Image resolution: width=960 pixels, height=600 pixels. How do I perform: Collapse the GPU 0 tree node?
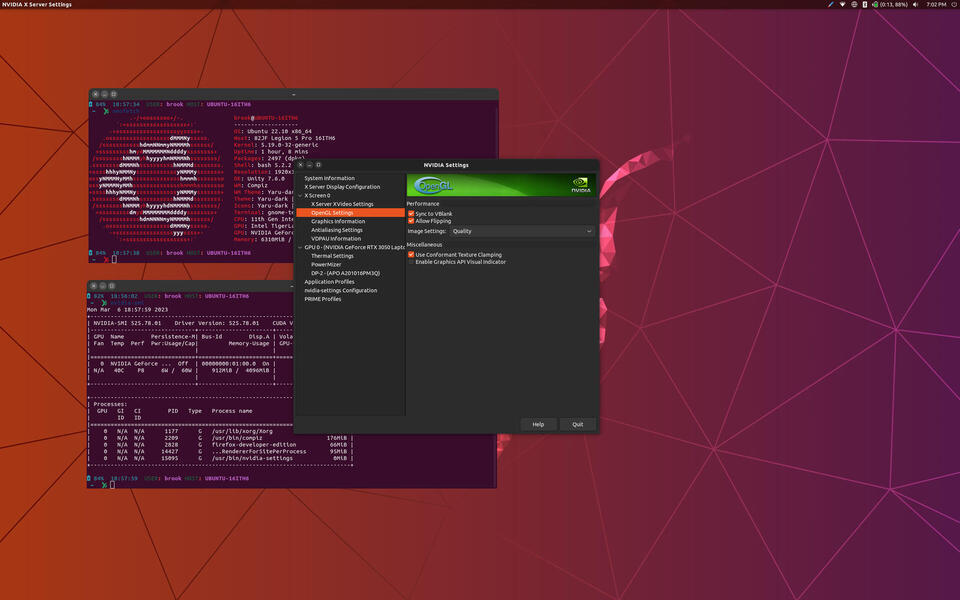(300, 247)
